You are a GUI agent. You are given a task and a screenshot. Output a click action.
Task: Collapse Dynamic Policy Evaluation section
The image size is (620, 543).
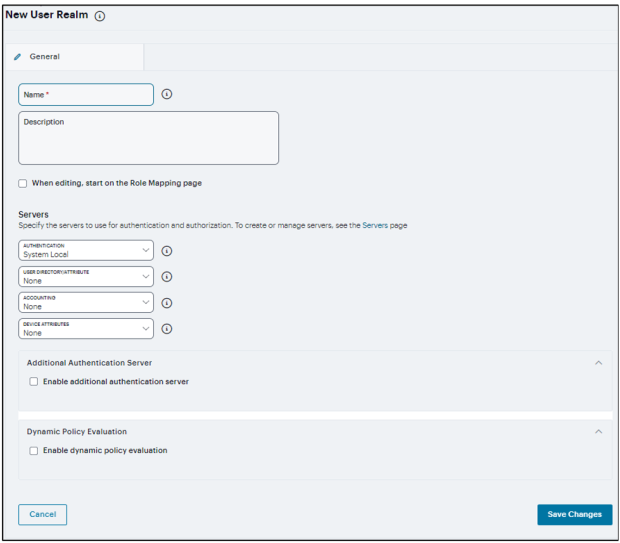tap(599, 432)
